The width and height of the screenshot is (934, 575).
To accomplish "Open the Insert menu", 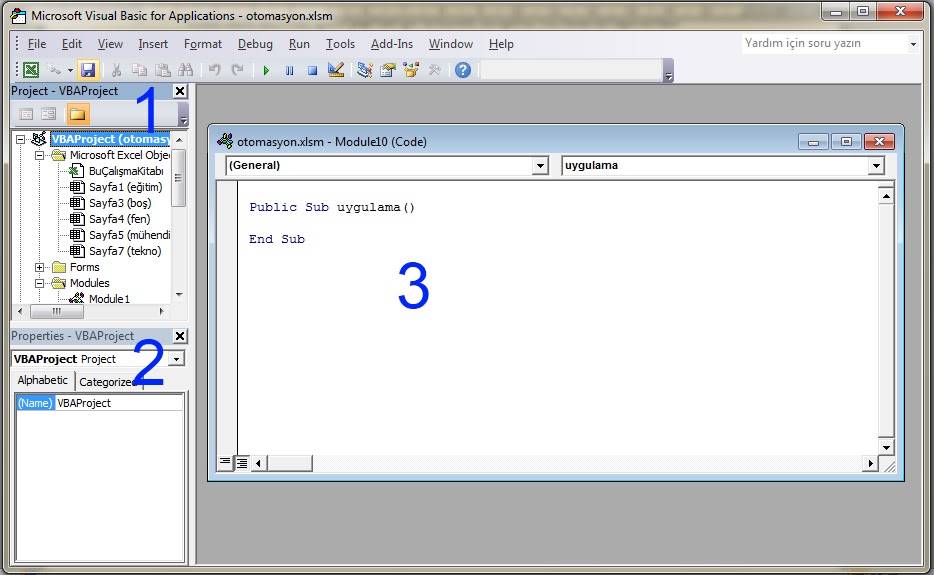I will 153,43.
